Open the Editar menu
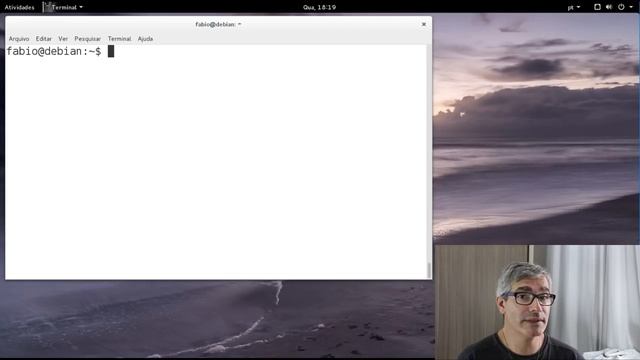Screen dimensions: 640x360 click(x=43, y=39)
